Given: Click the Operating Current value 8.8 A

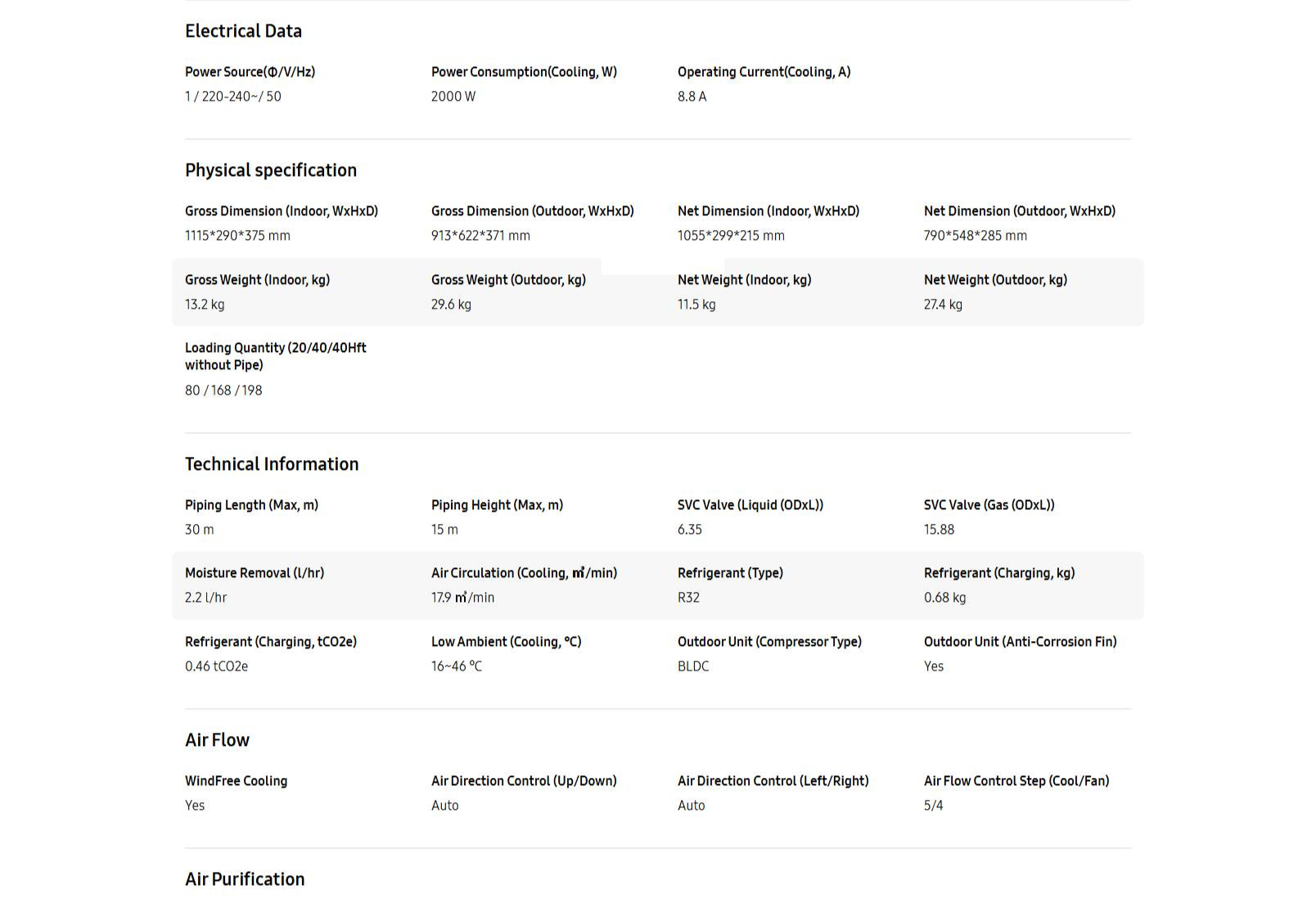Looking at the screenshot, I should [692, 97].
